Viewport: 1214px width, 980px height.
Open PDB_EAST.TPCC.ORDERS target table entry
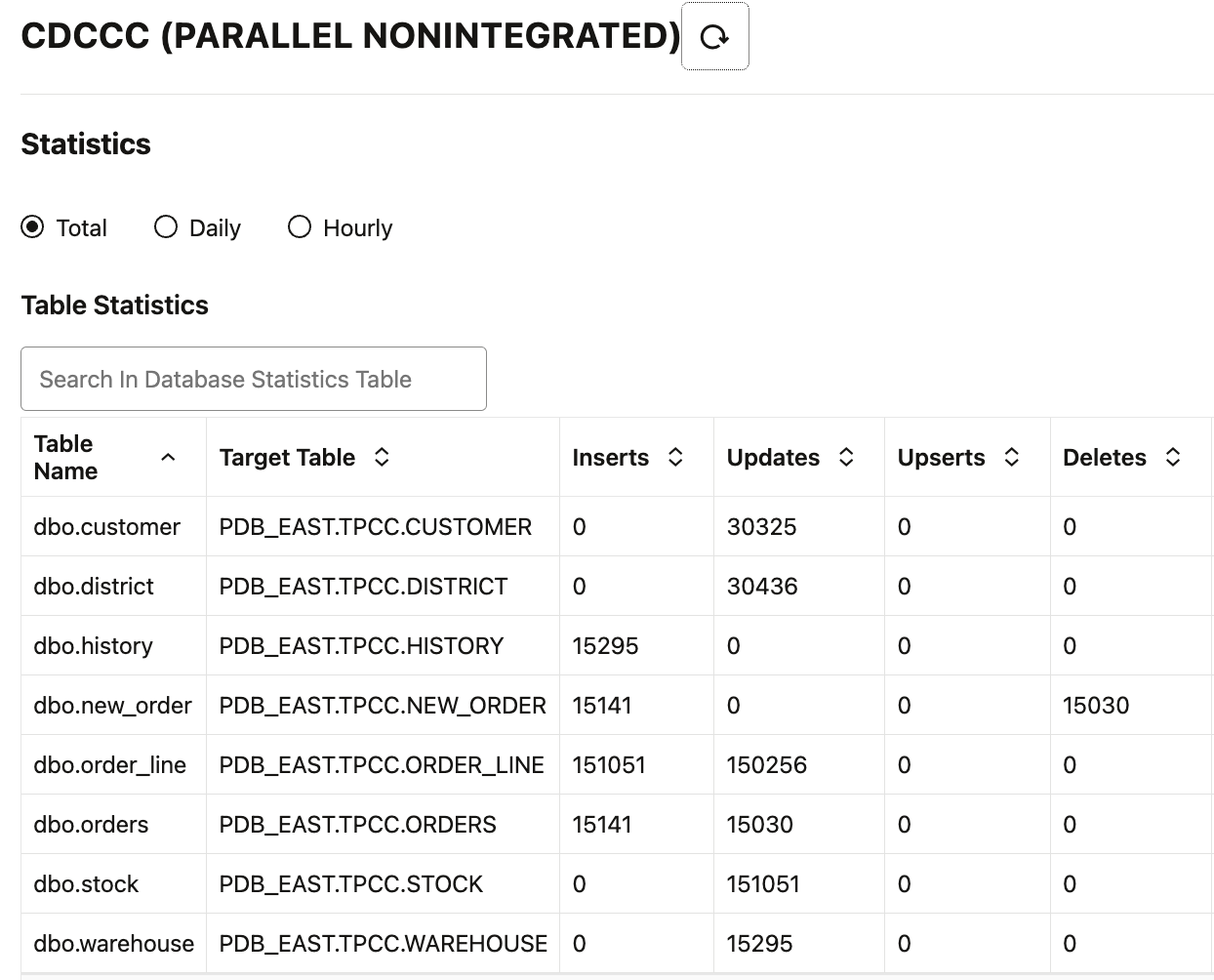[x=357, y=824]
